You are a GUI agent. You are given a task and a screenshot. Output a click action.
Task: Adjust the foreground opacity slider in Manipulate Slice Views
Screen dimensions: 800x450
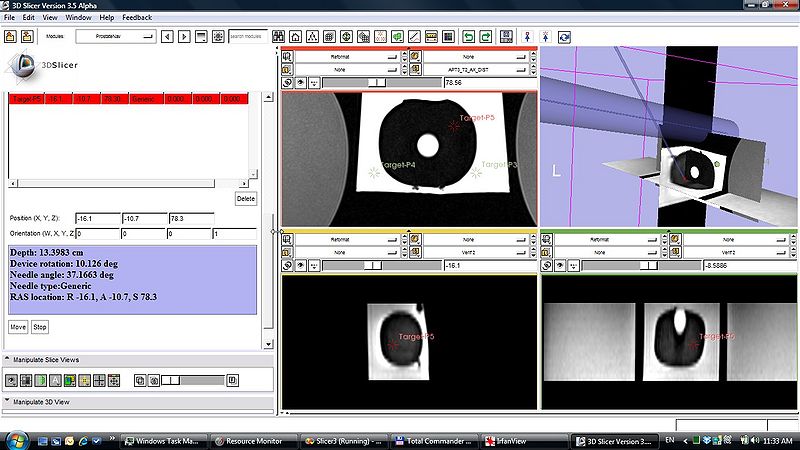193,380
